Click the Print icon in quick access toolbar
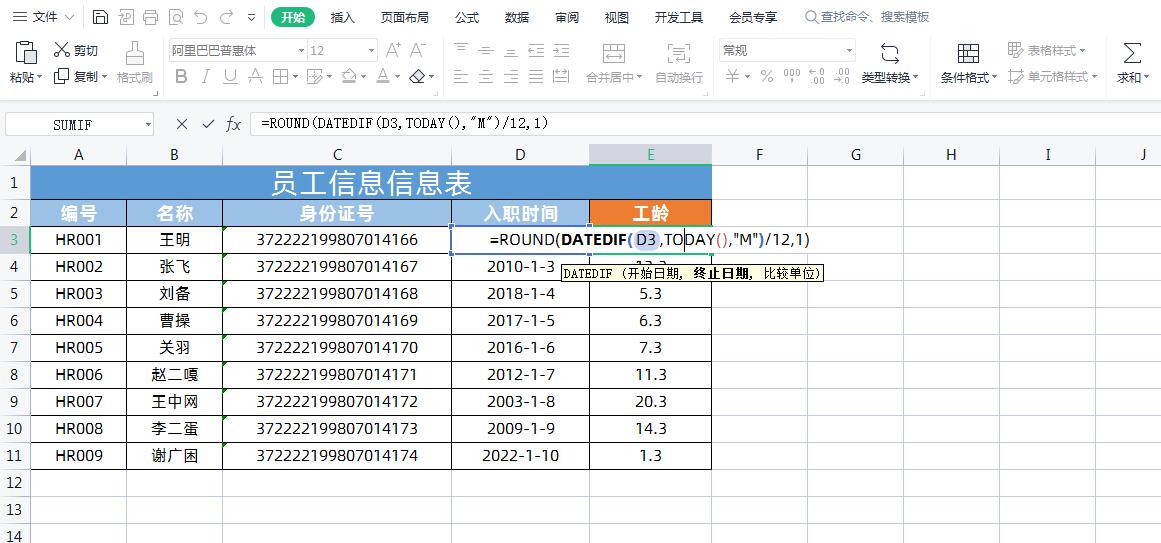The image size is (1161, 543). pos(150,17)
